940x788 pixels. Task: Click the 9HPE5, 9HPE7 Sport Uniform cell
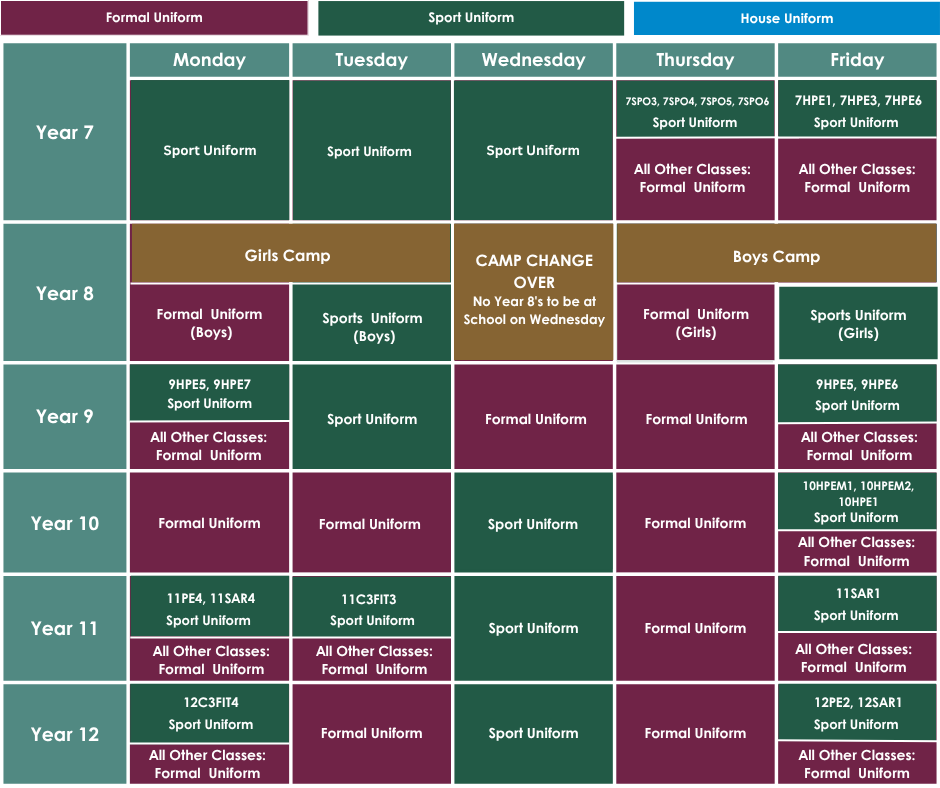tap(209, 393)
